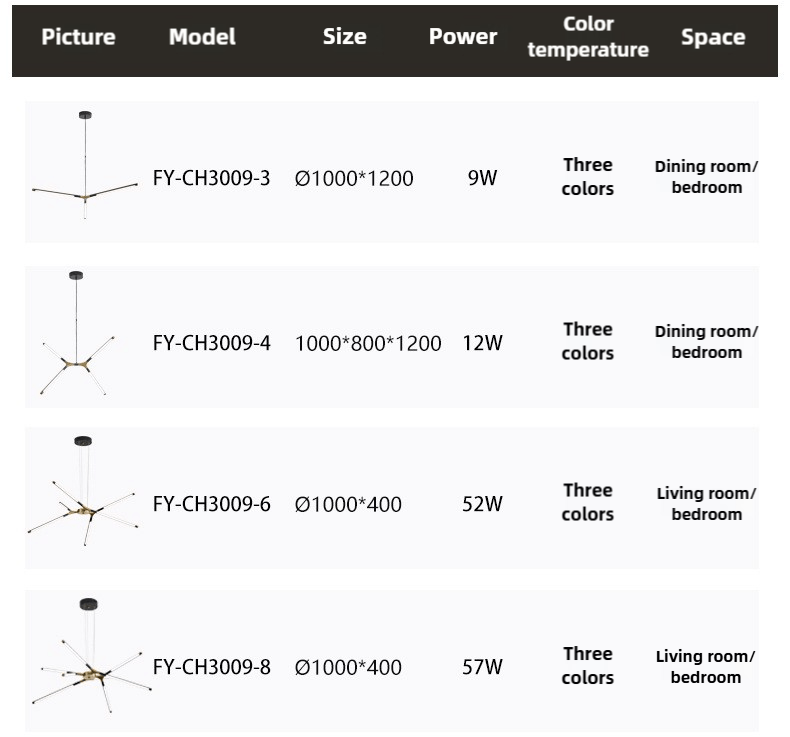
Task: Click the FY-CH3009-8 chandelier picture
Action: click(88, 660)
